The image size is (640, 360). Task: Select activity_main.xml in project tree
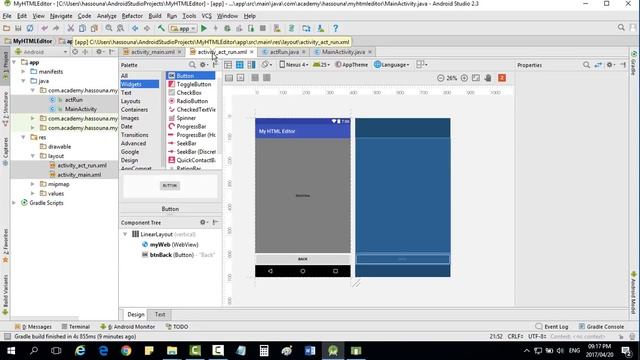(79, 175)
